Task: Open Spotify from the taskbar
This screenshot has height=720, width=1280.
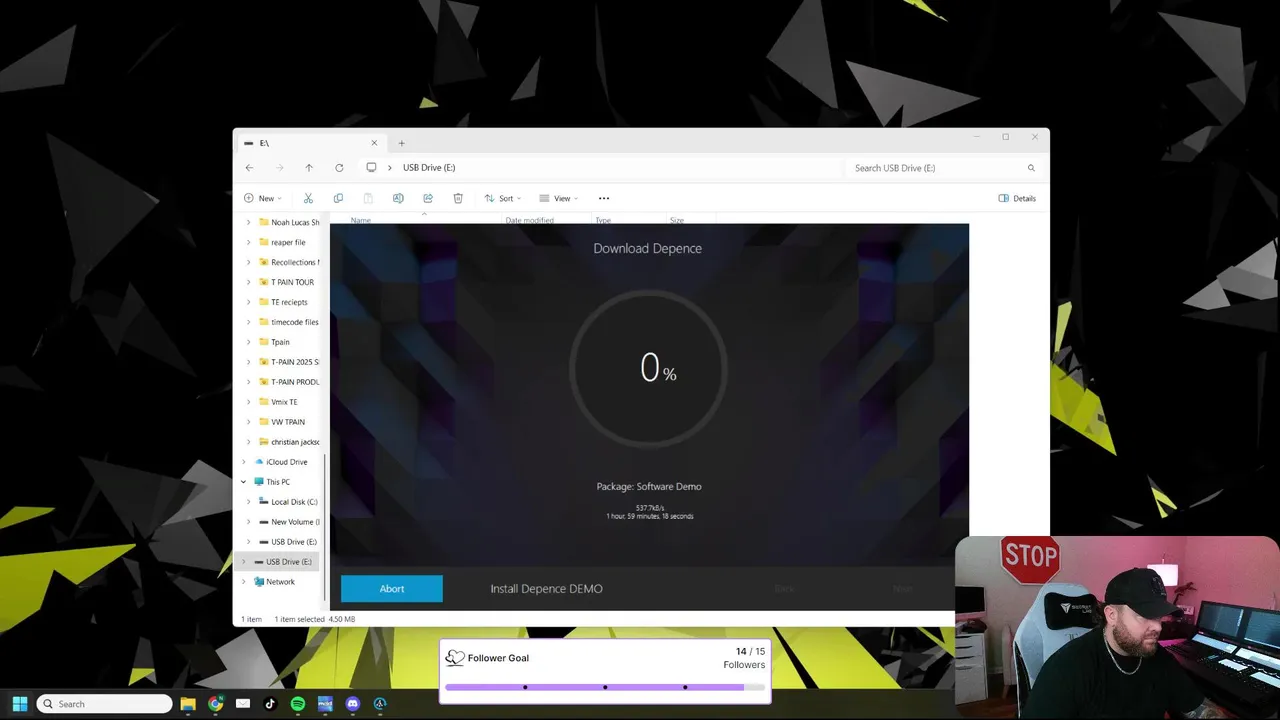Action: (x=298, y=704)
